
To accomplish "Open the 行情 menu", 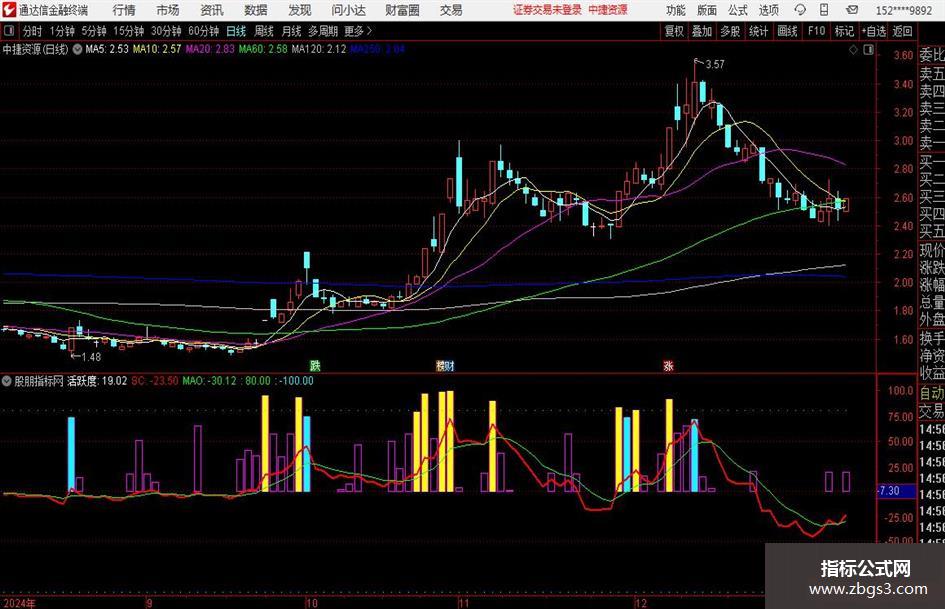I will pos(124,10).
